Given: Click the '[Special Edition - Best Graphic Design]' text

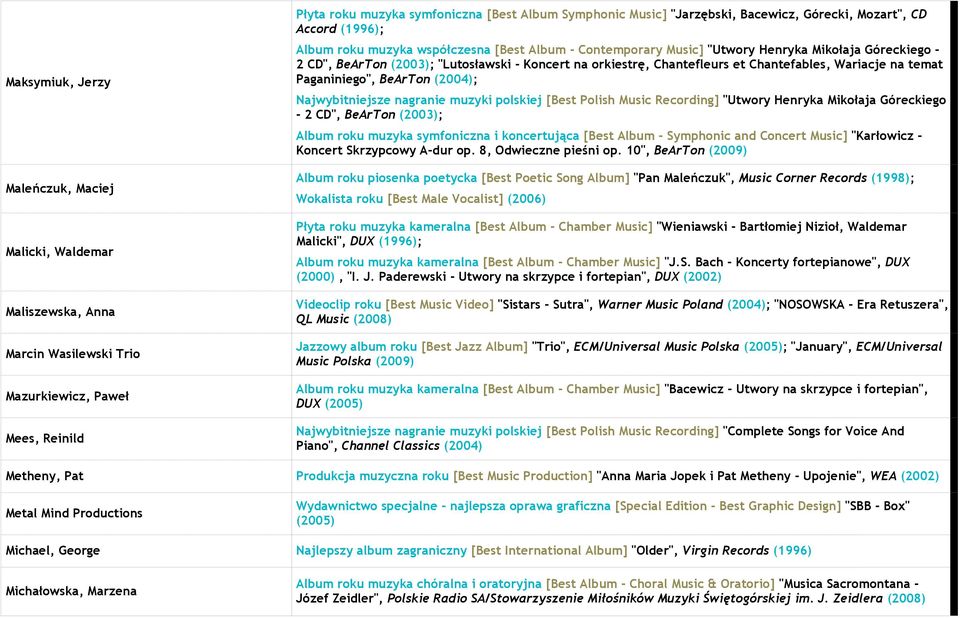Looking at the screenshot, I should (728, 506).
